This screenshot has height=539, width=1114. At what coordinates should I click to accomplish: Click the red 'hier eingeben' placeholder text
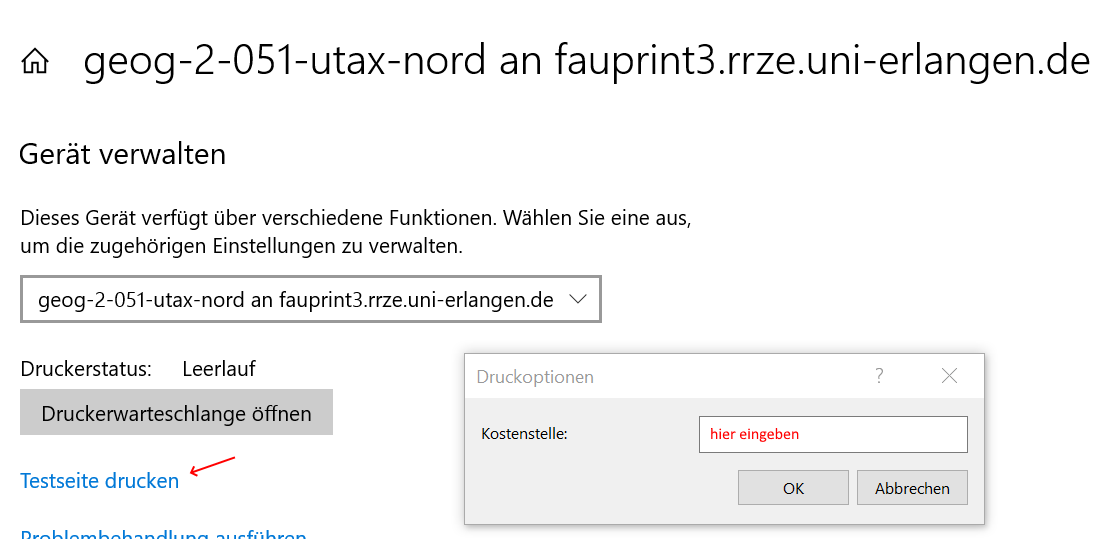[x=754, y=434]
